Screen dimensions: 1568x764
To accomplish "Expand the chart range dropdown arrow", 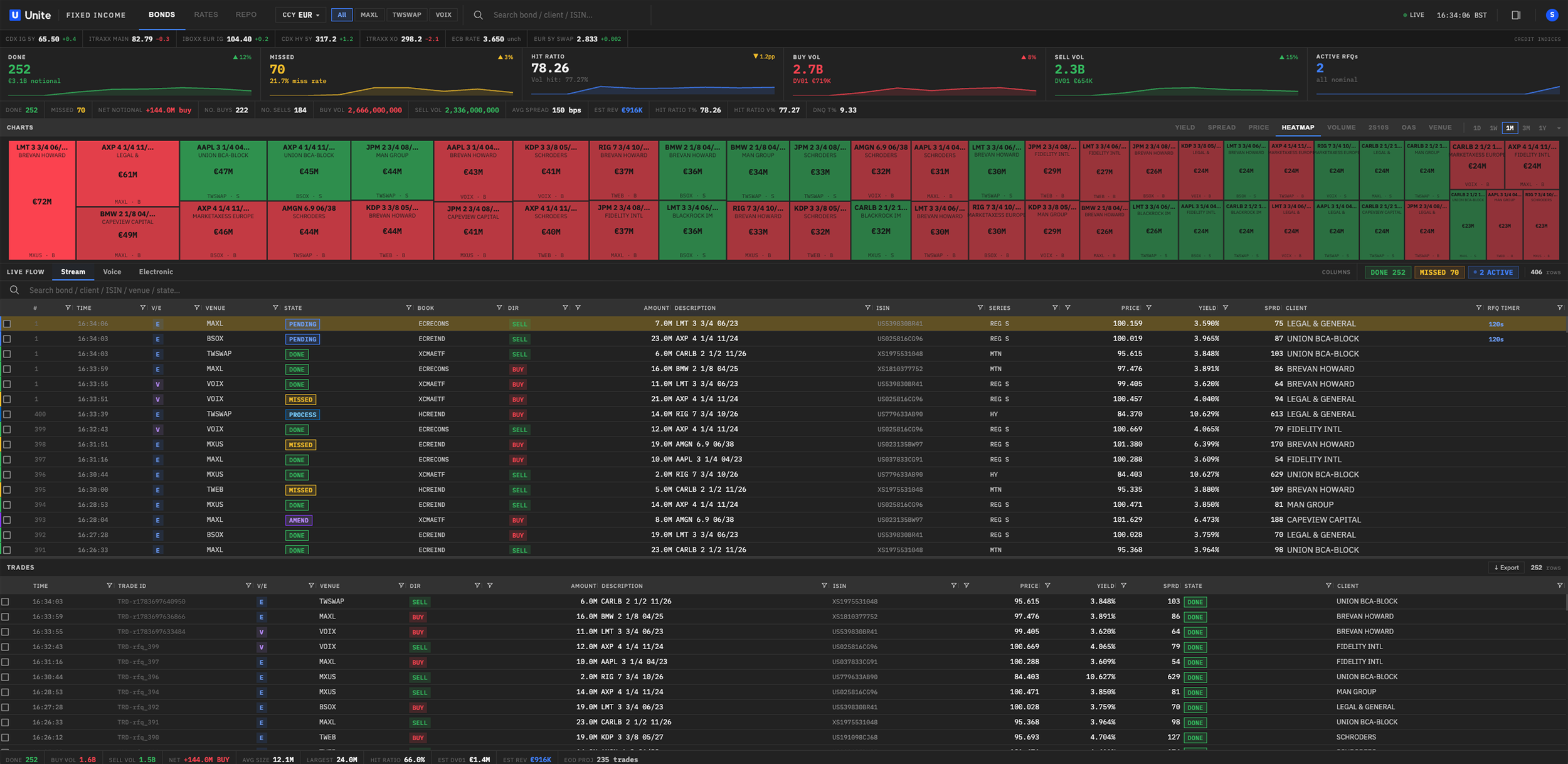I will (1559, 128).
